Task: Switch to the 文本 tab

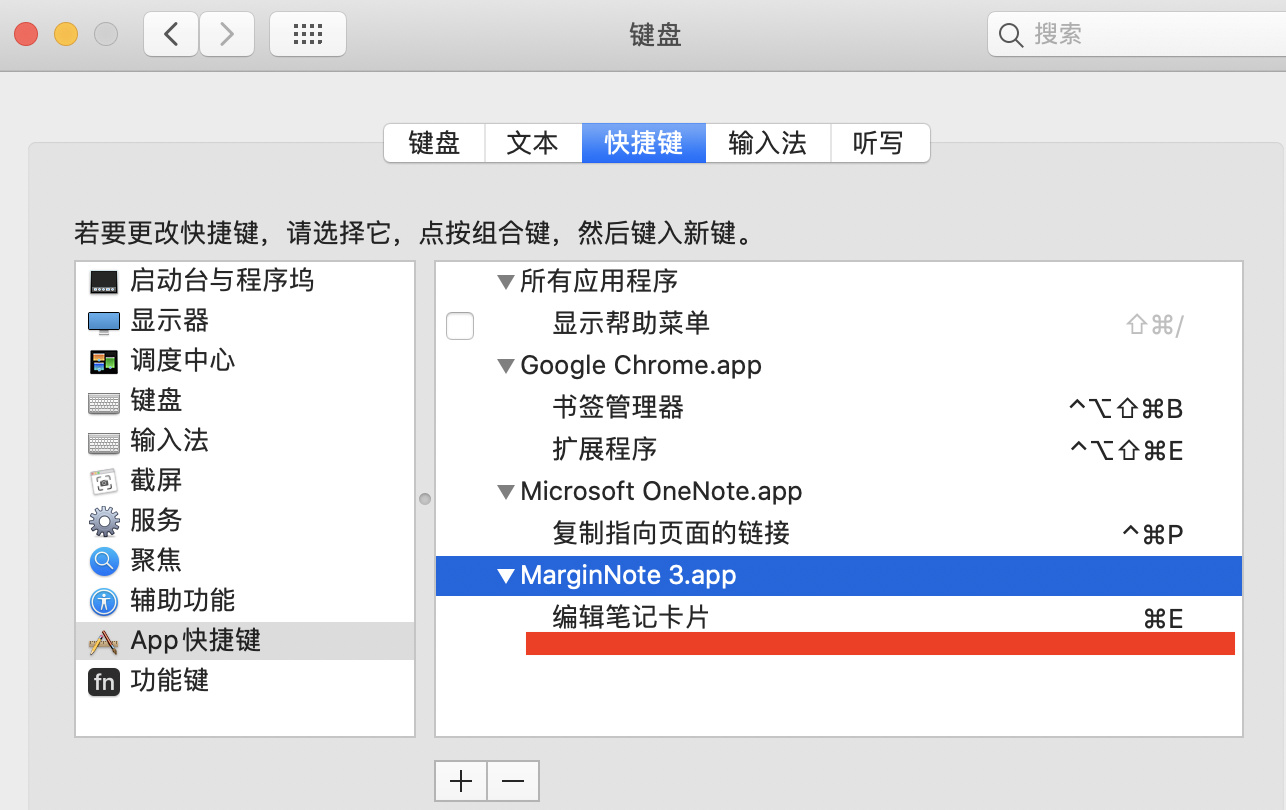Action: (533, 143)
